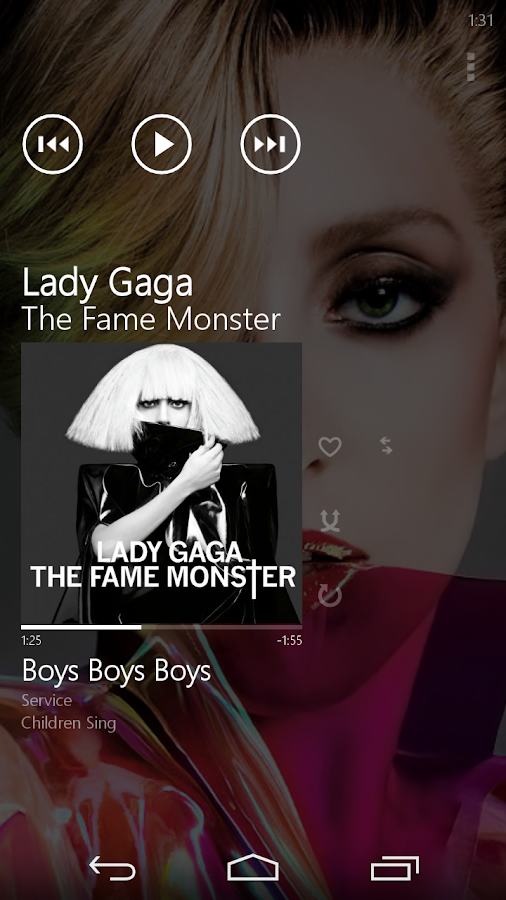Image resolution: width=506 pixels, height=900 pixels.
Task: Open the recent apps navigation icon
Action: [395, 868]
